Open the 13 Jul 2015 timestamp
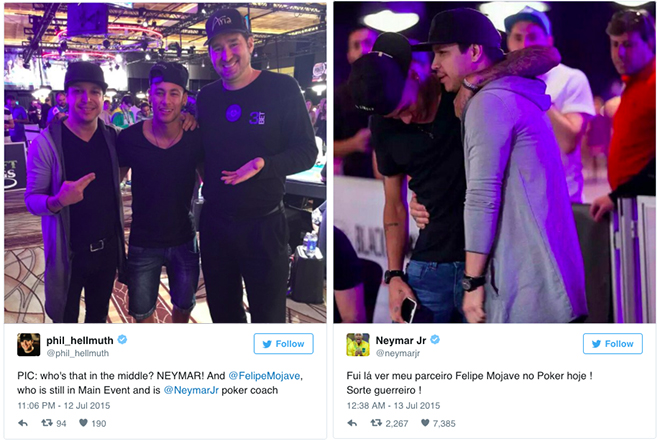 [x=393, y=406]
